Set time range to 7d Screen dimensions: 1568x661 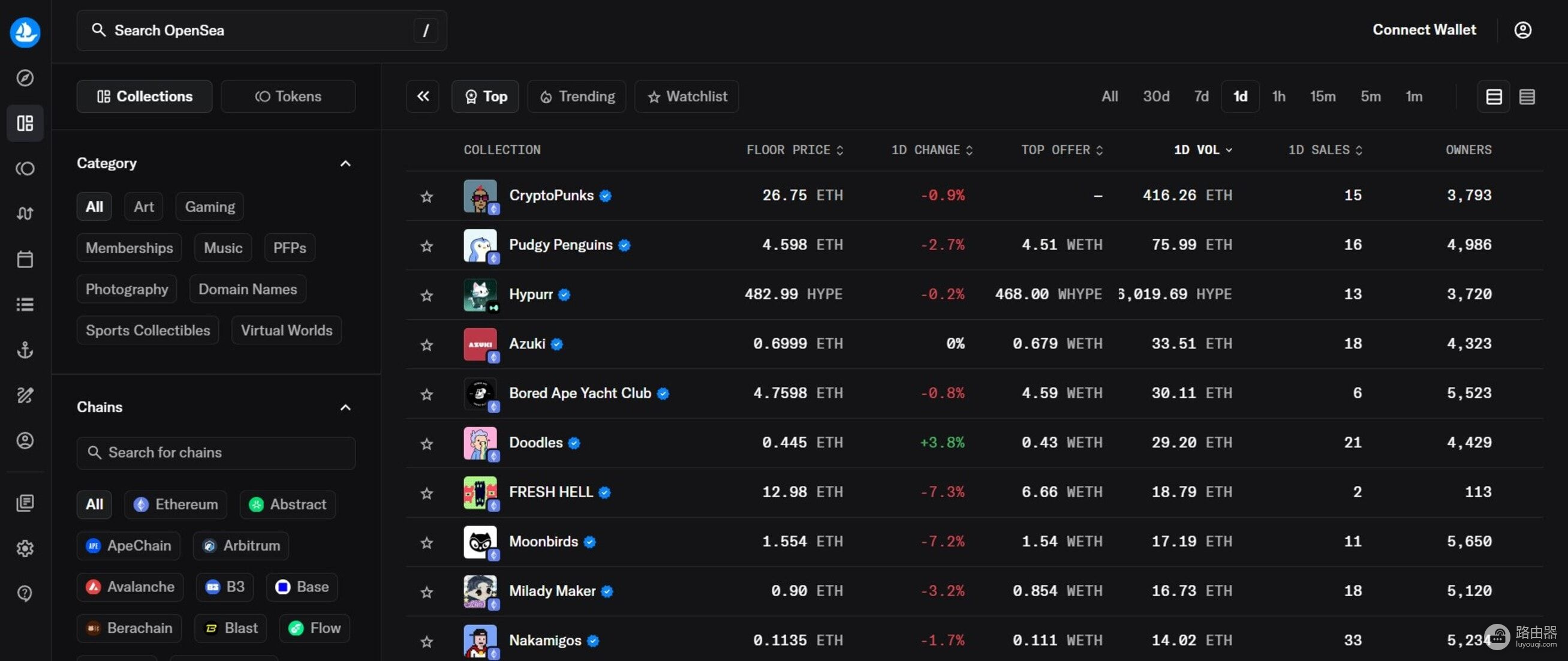1201,96
